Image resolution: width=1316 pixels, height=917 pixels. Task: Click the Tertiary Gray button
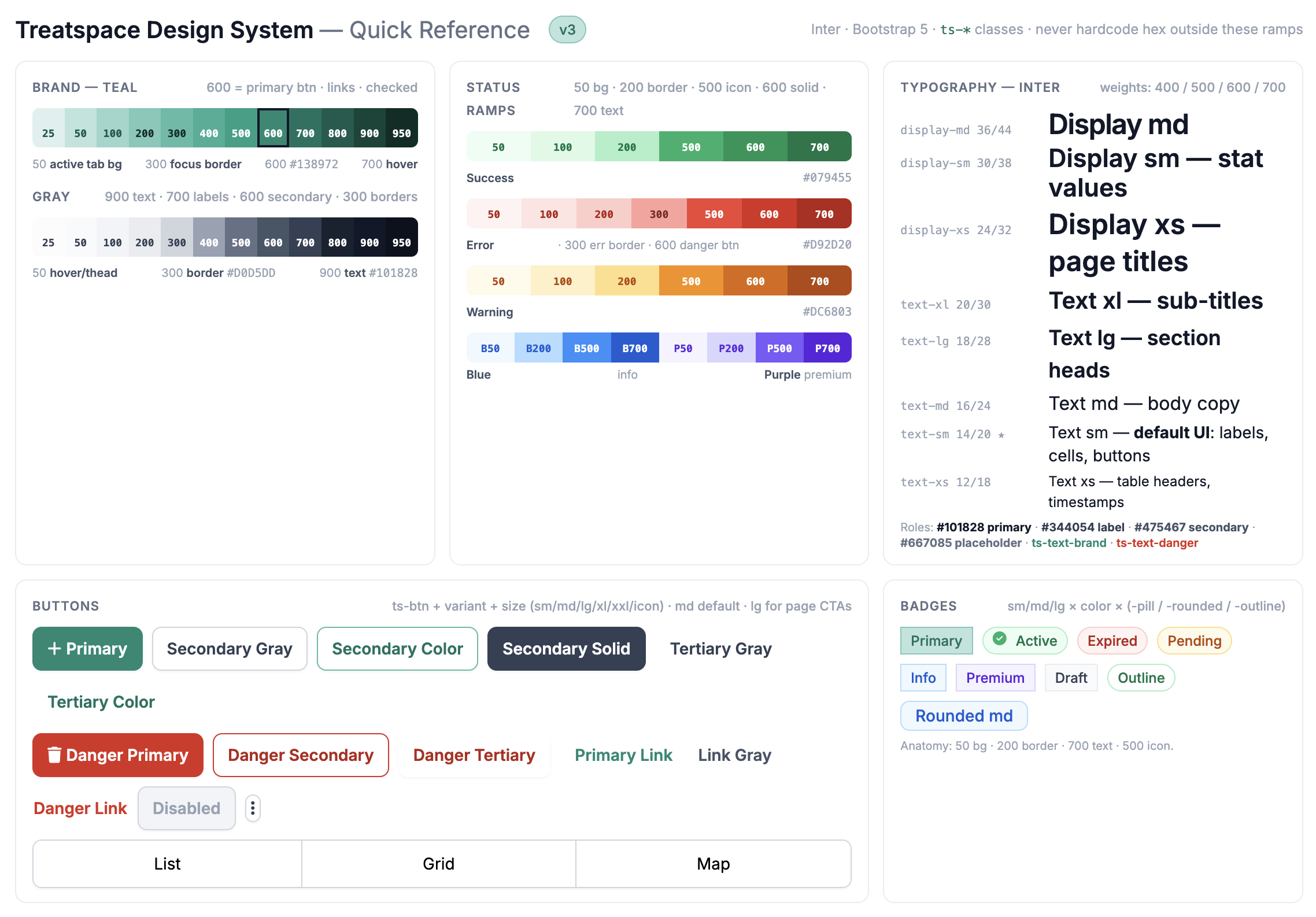721,649
